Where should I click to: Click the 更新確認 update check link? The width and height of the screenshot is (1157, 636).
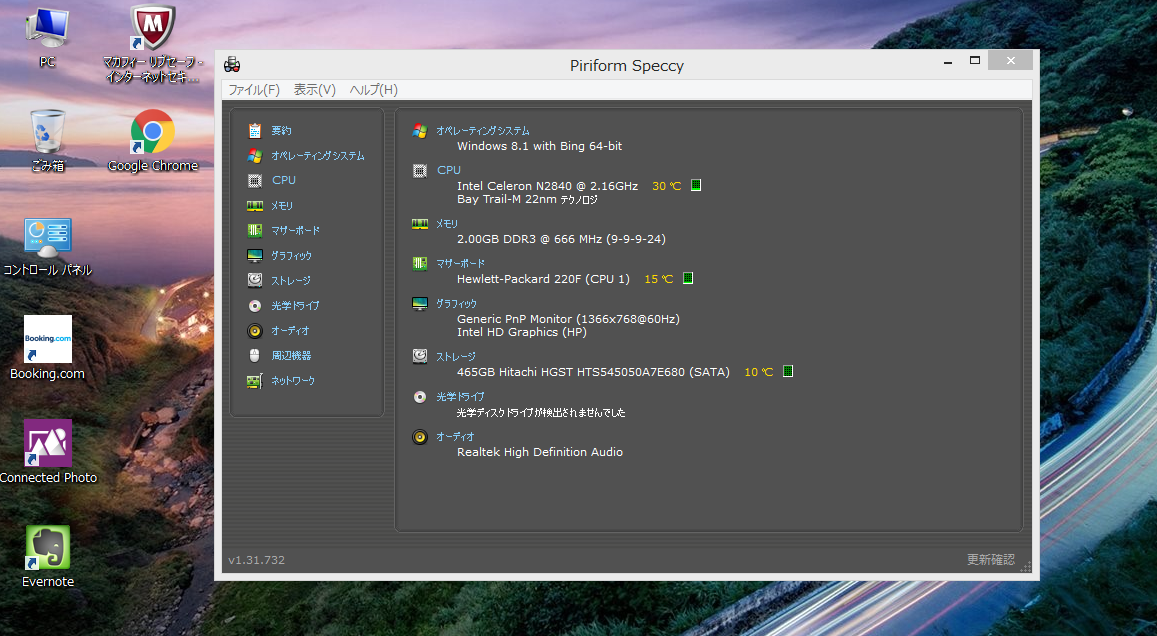(x=991, y=560)
